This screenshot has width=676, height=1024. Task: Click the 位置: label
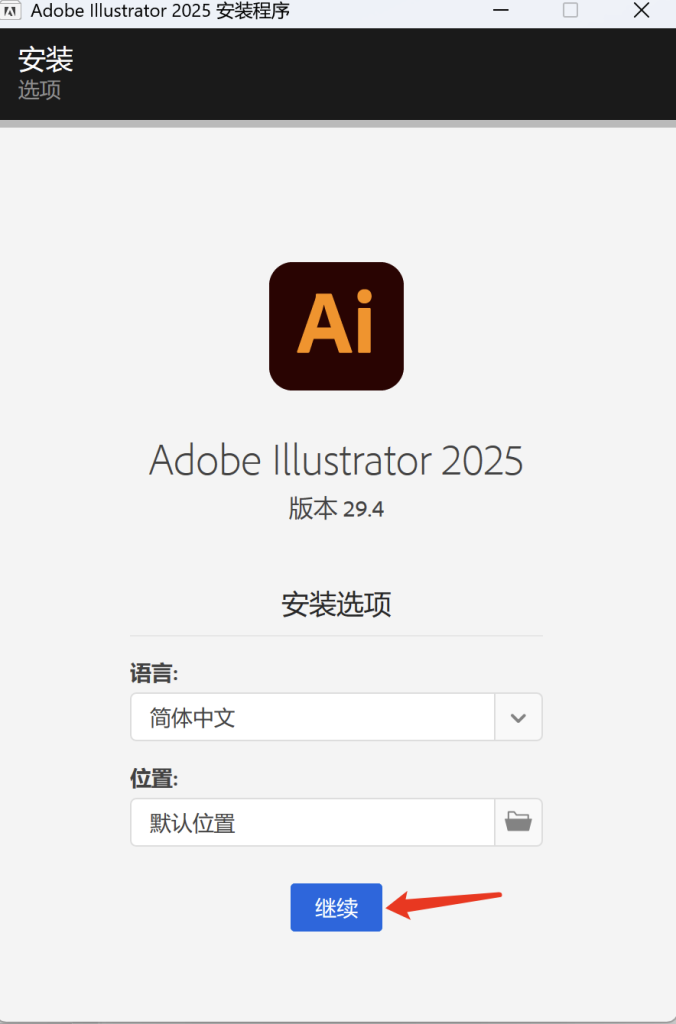[x=154, y=778]
